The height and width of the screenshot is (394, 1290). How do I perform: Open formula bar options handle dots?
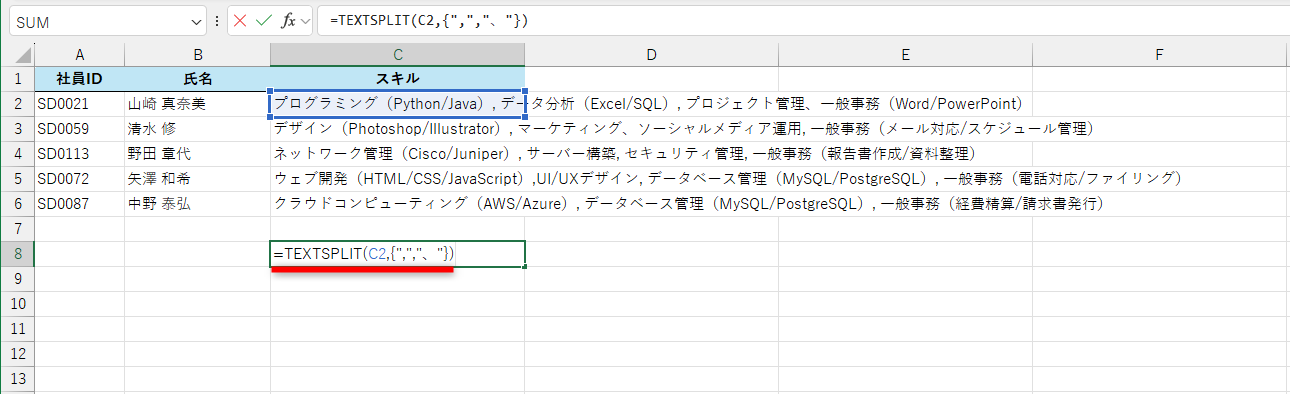pyautogui.click(x=217, y=21)
